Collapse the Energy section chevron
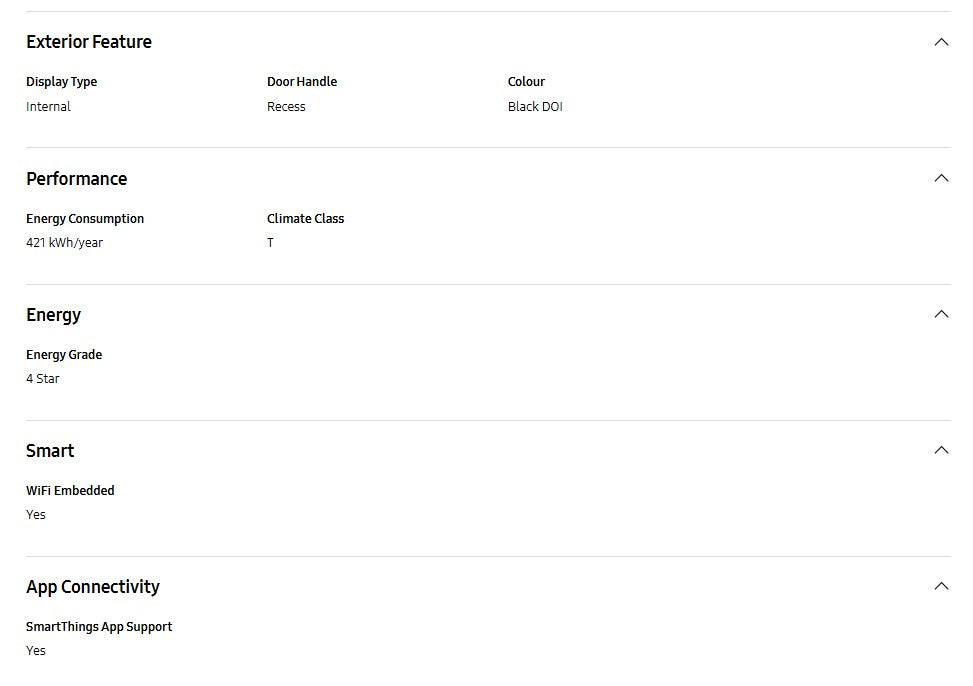 click(940, 314)
